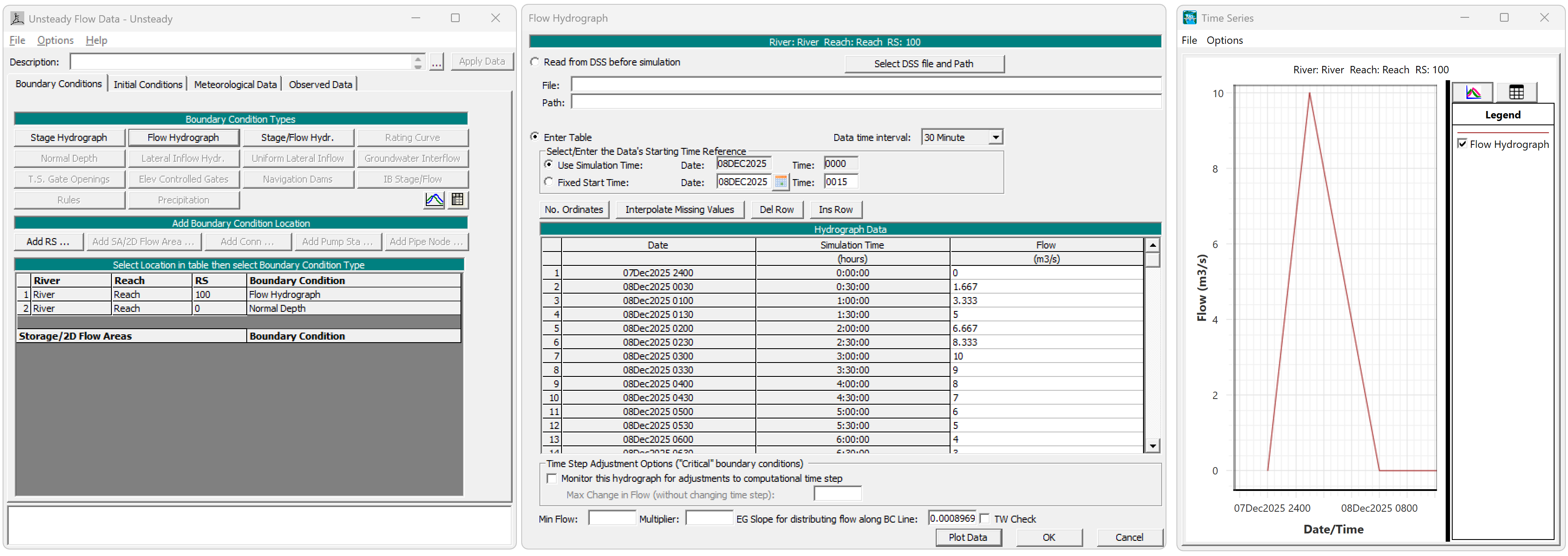Click the DSS Path input field
The width and height of the screenshot is (1568, 556).
[866, 102]
